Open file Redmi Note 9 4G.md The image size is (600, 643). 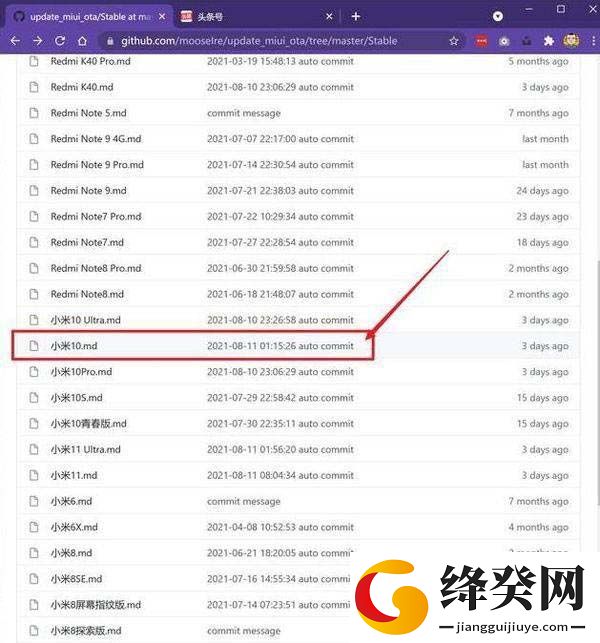[96, 139]
